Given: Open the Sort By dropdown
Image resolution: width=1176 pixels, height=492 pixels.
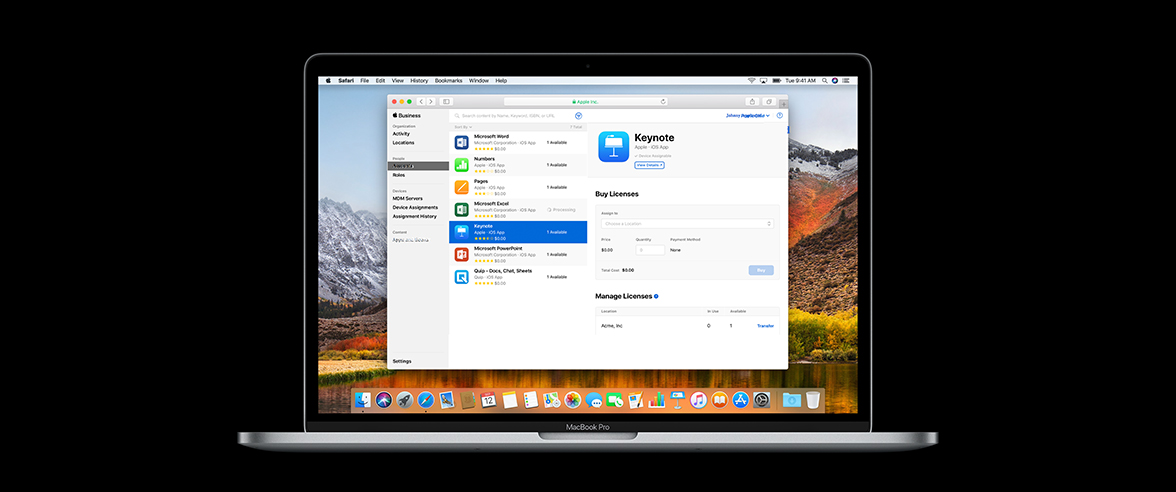Looking at the screenshot, I should tap(461, 127).
